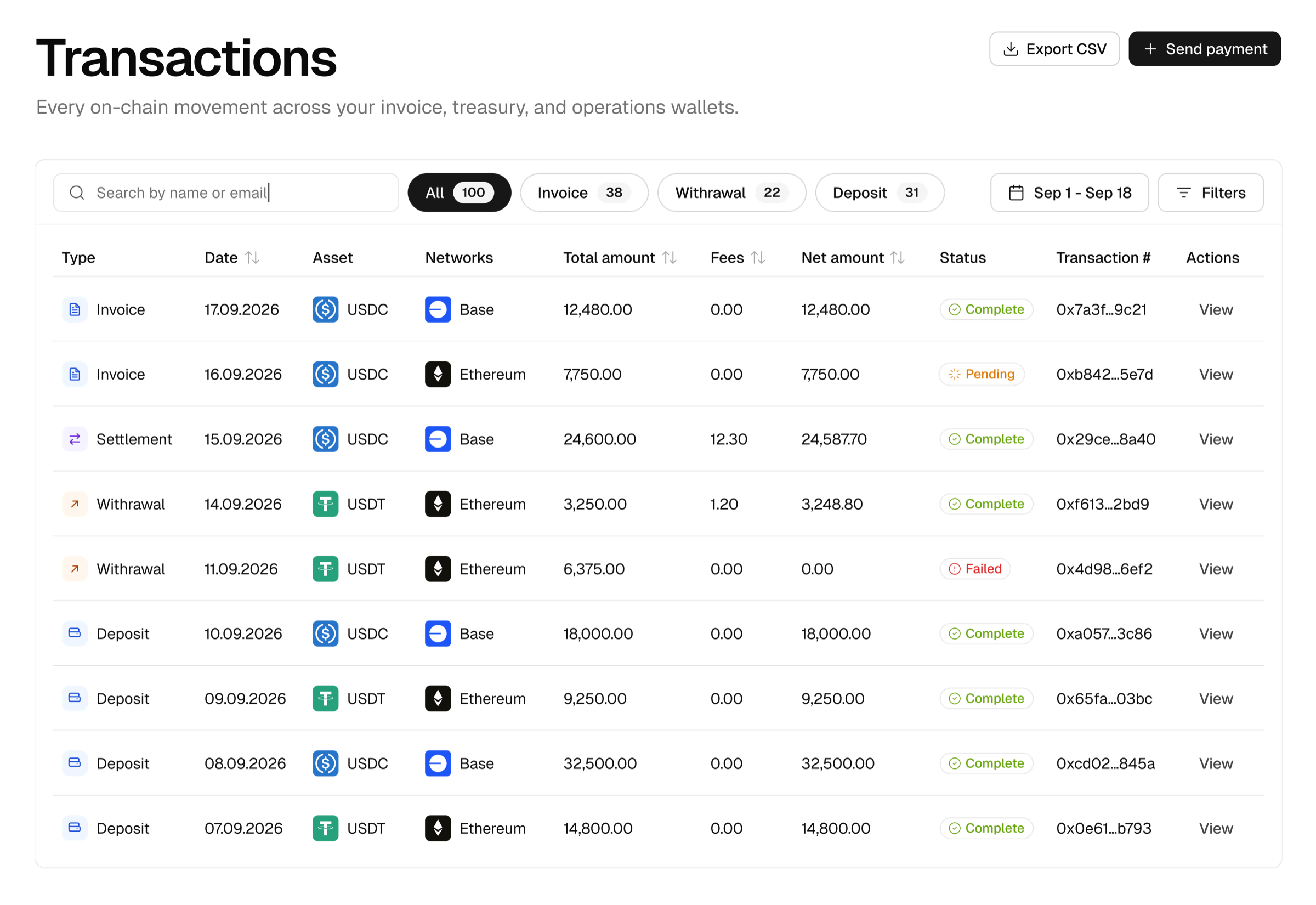Click withdrawal arrow icon in 14.09.2026 row
The height and width of the screenshot is (905, 1316).
click(x=75, y=504)
